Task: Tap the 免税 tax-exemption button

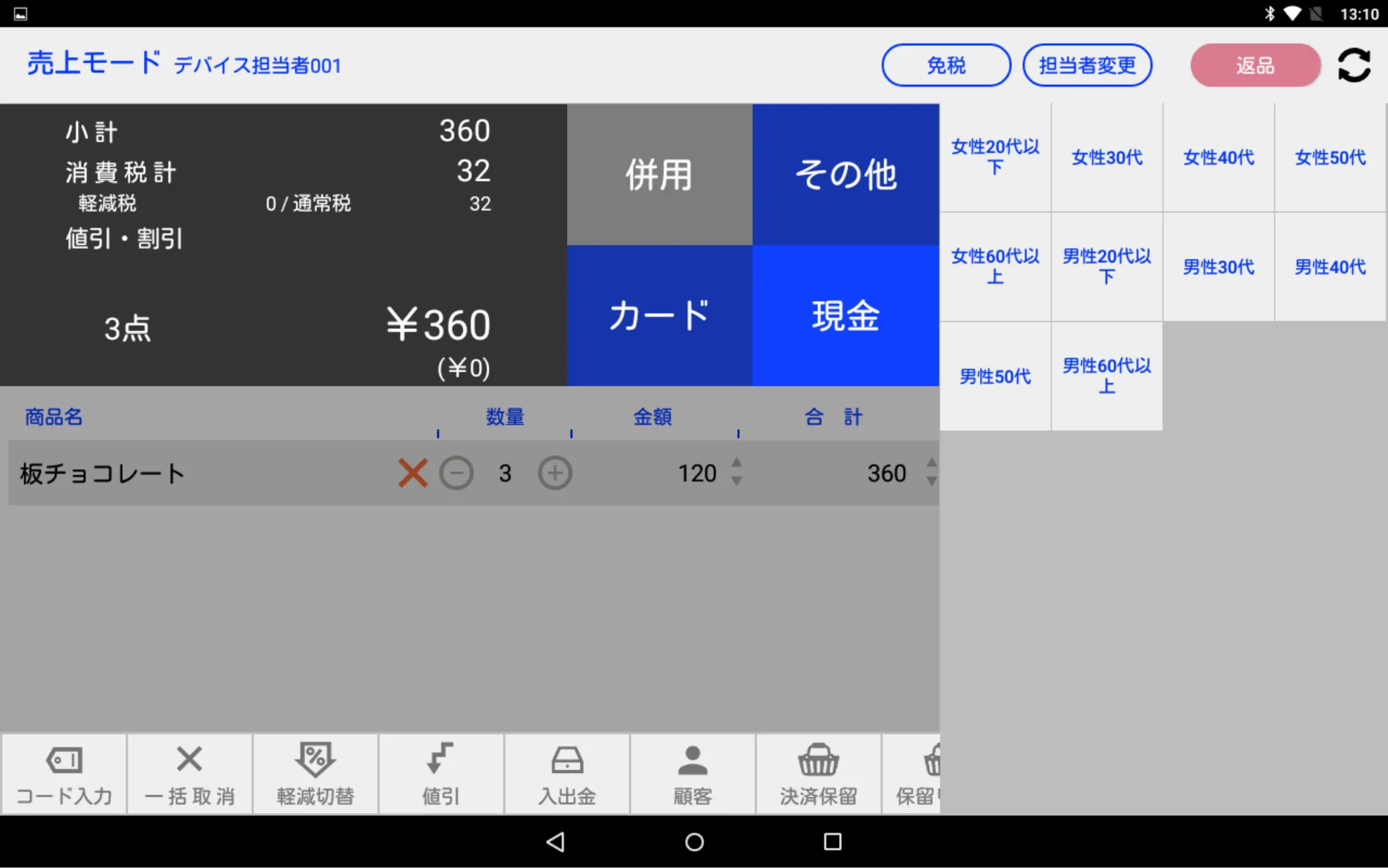Action: click(x=946, y=65)
